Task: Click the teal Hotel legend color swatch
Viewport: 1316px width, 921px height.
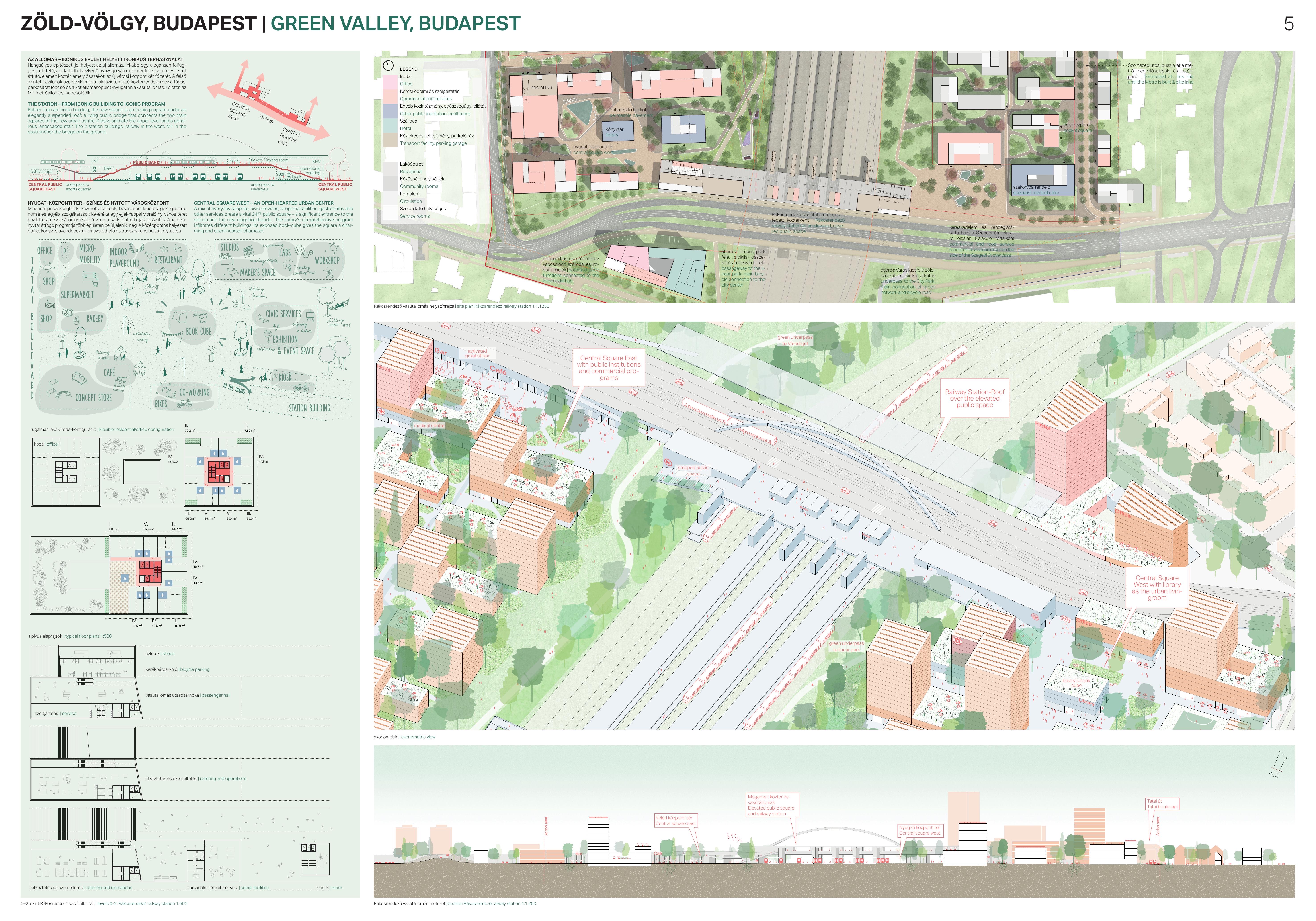Action: [x=390, y=125]
